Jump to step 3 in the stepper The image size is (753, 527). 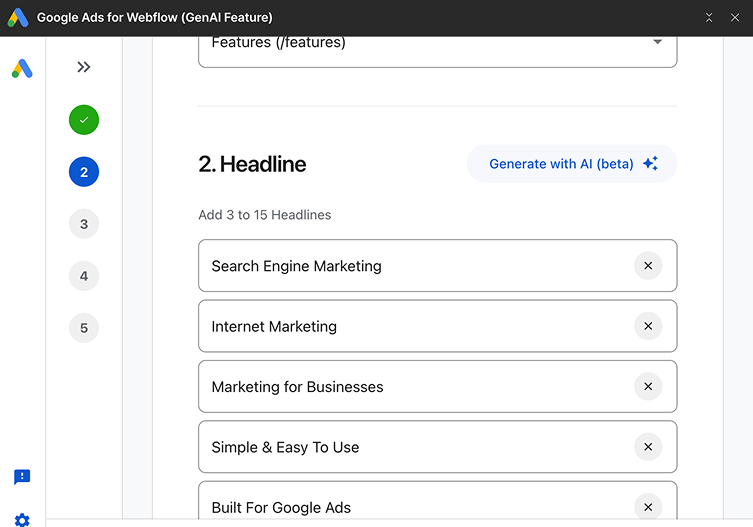(x=84, y=224)
